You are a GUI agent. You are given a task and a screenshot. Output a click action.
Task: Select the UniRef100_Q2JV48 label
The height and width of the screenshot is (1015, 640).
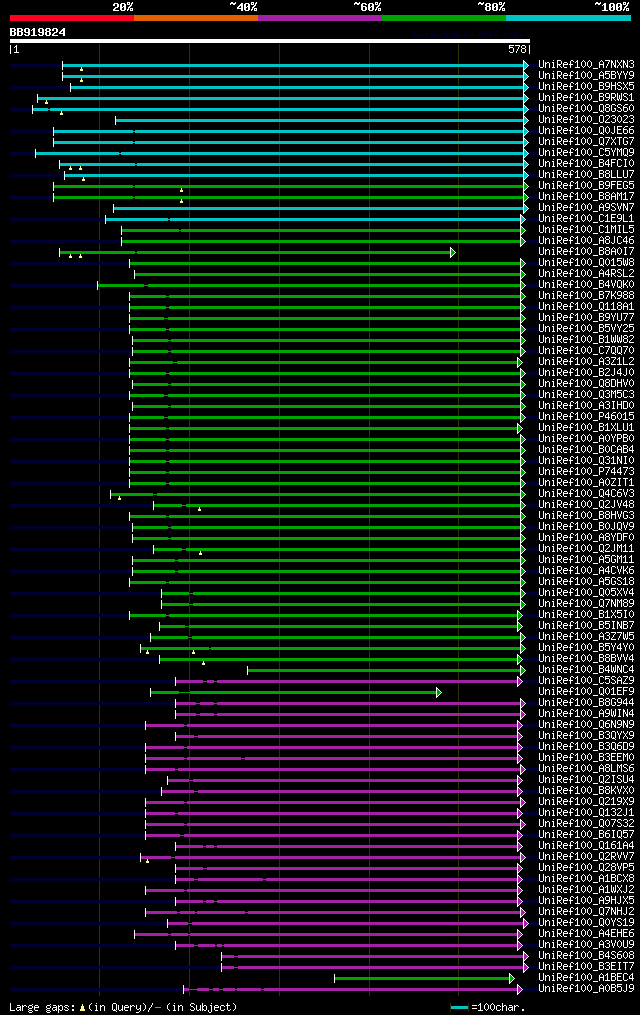[586, 505]
